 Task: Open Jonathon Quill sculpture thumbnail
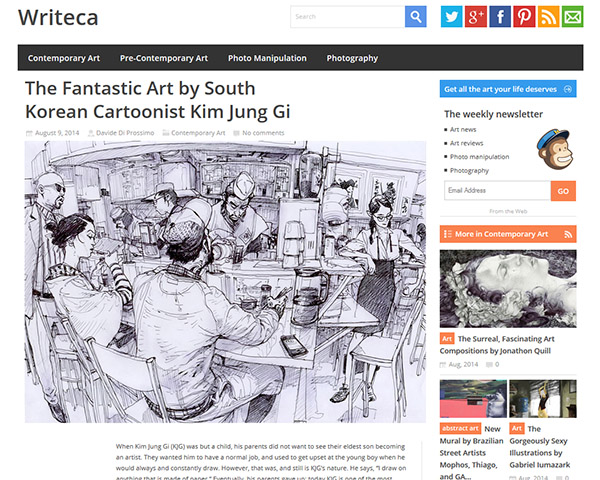[x=508, y=289]
